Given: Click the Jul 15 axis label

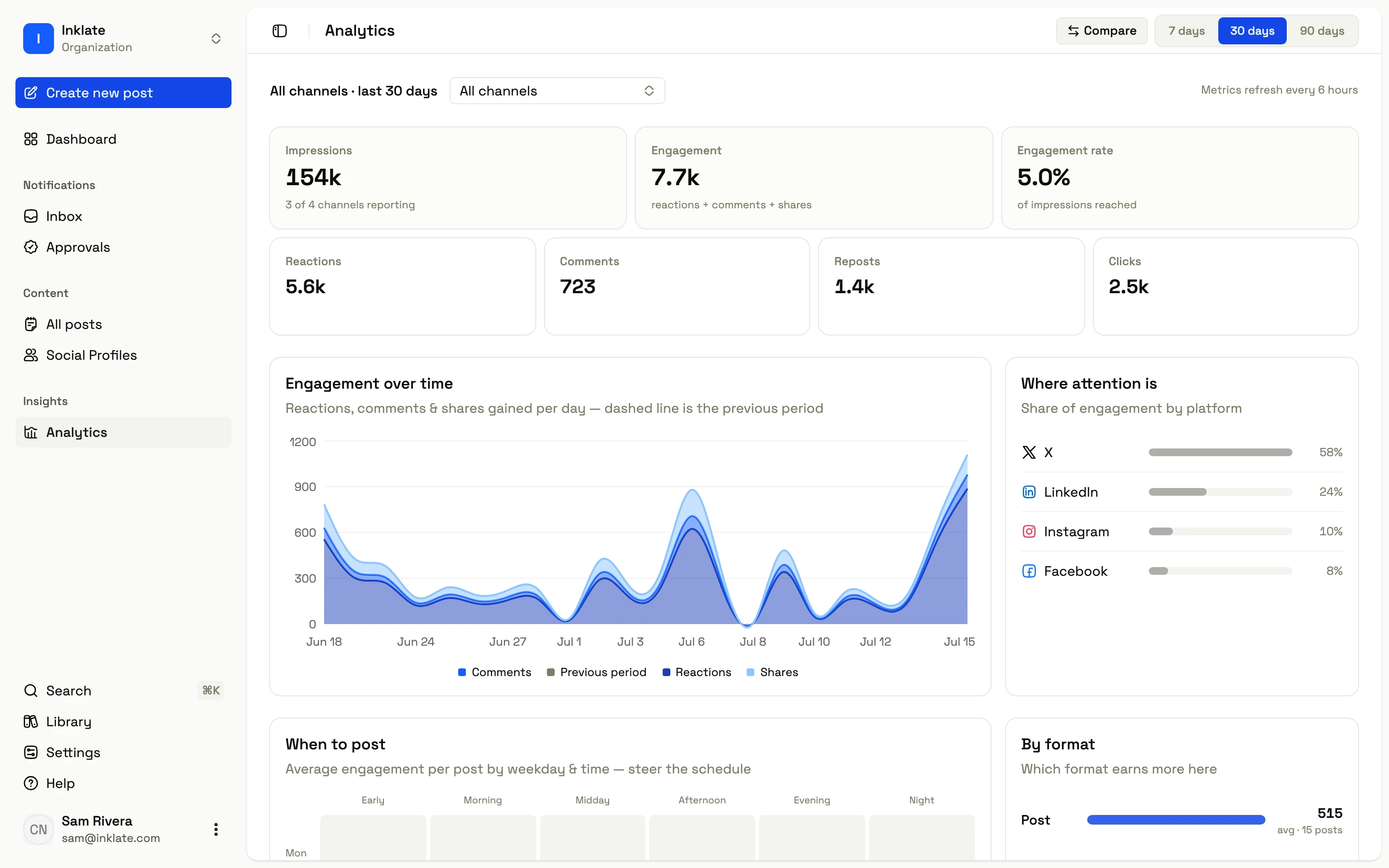Looking at the screenshot, I should [959, 642].
